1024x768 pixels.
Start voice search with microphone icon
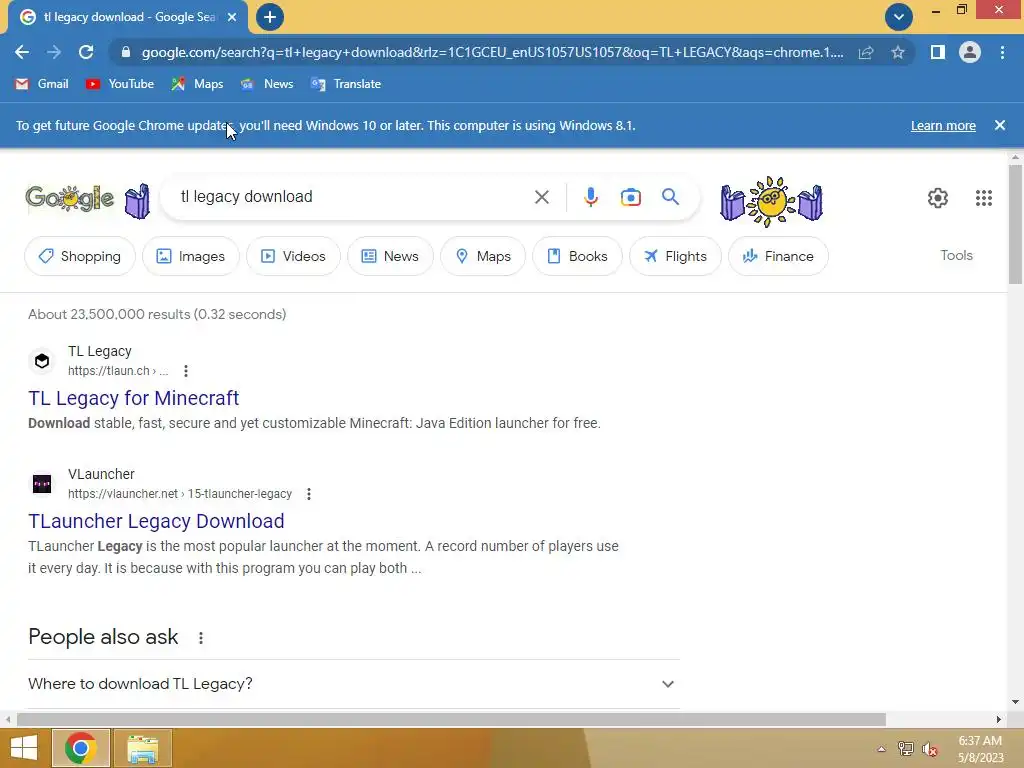click(x=590, y=197)
